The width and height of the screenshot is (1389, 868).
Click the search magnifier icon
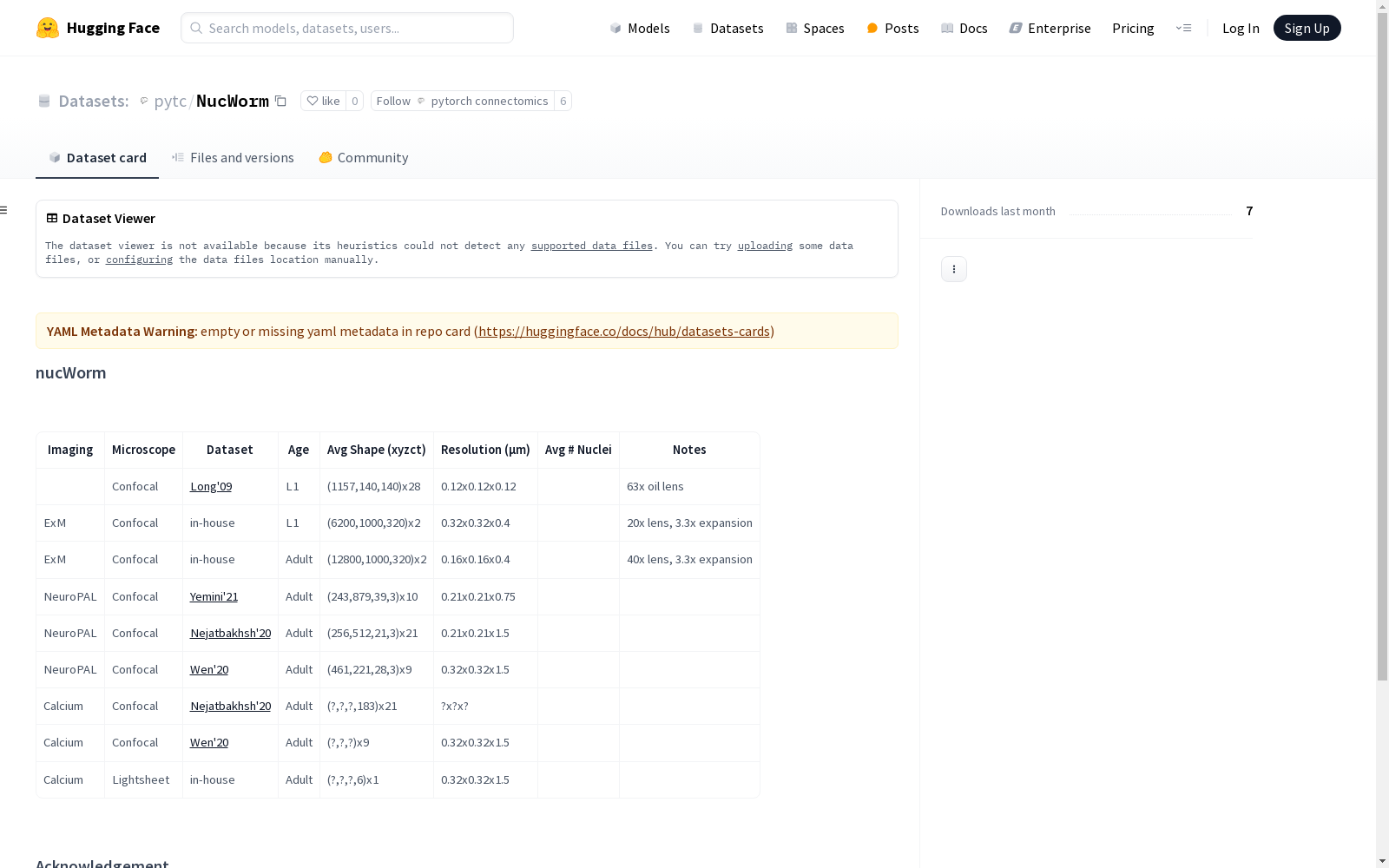196,28
